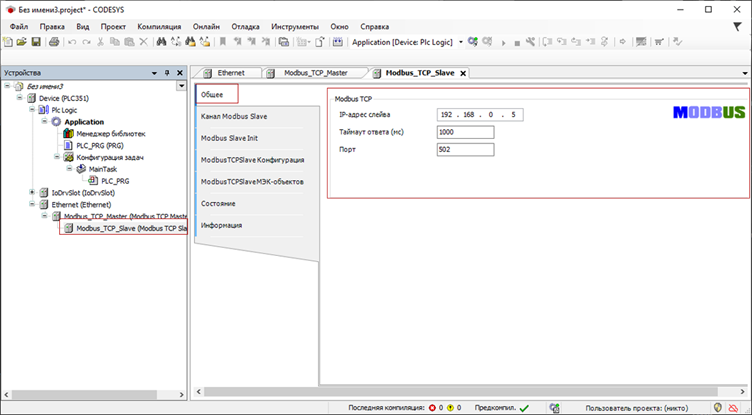This screenshot has height=415, width=752.
Task: Click the Copy toolbar icon
Action: pos(115,42)
